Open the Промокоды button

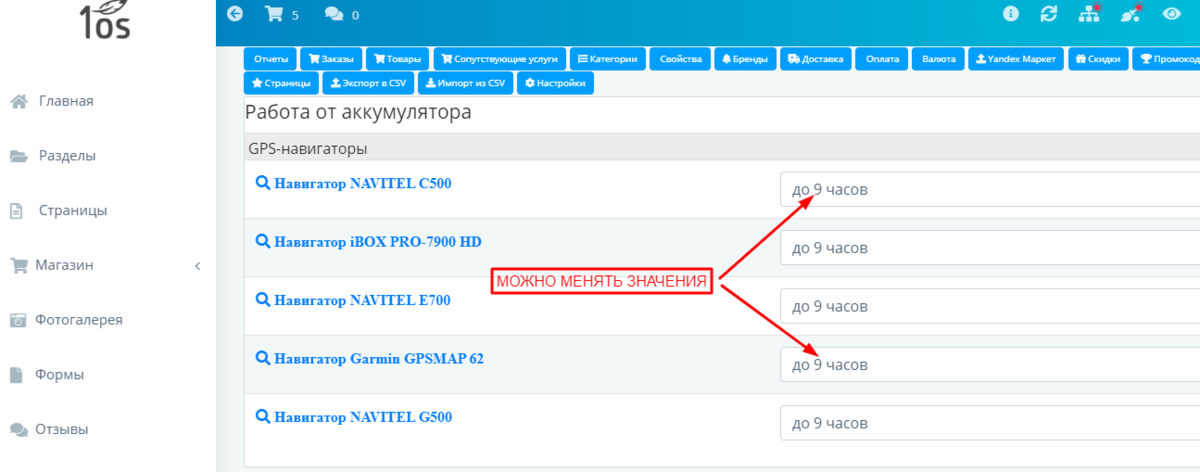pos(1167,59)
